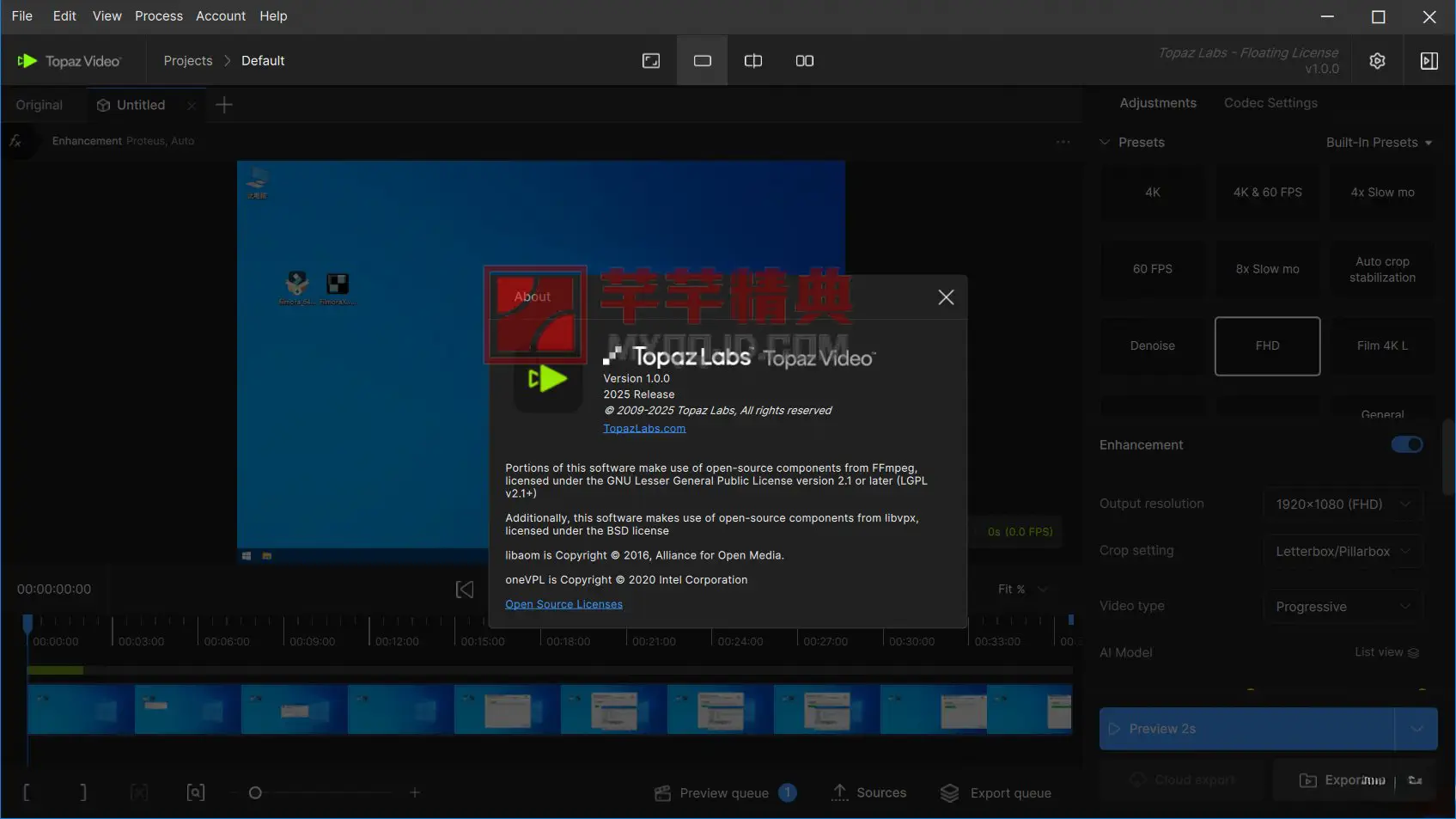Open the Account menu
Viewport: 1456px width, 819px height.
(x=221, y=16)
